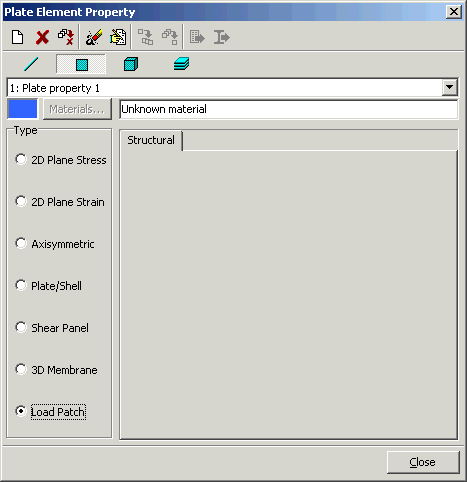Click the Unknown material text field
Viewport: 467px width, 482px height.
(x=289, y=109)
